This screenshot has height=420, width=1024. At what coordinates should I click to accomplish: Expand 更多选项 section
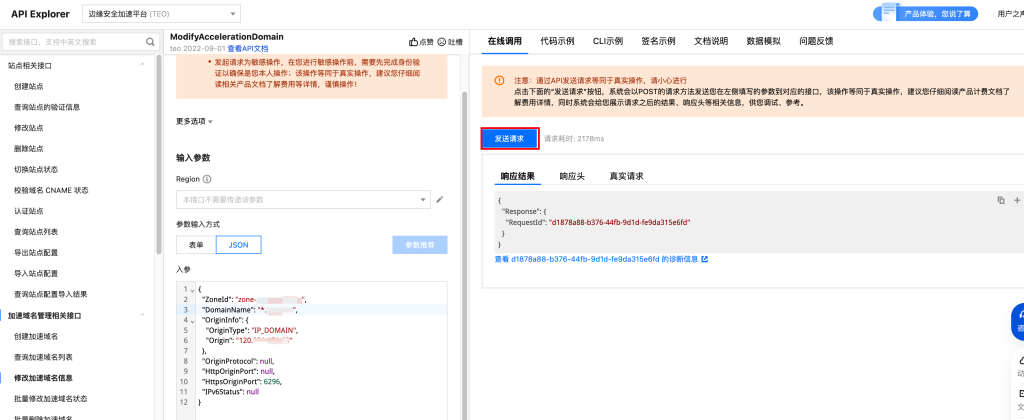(194, 121)
